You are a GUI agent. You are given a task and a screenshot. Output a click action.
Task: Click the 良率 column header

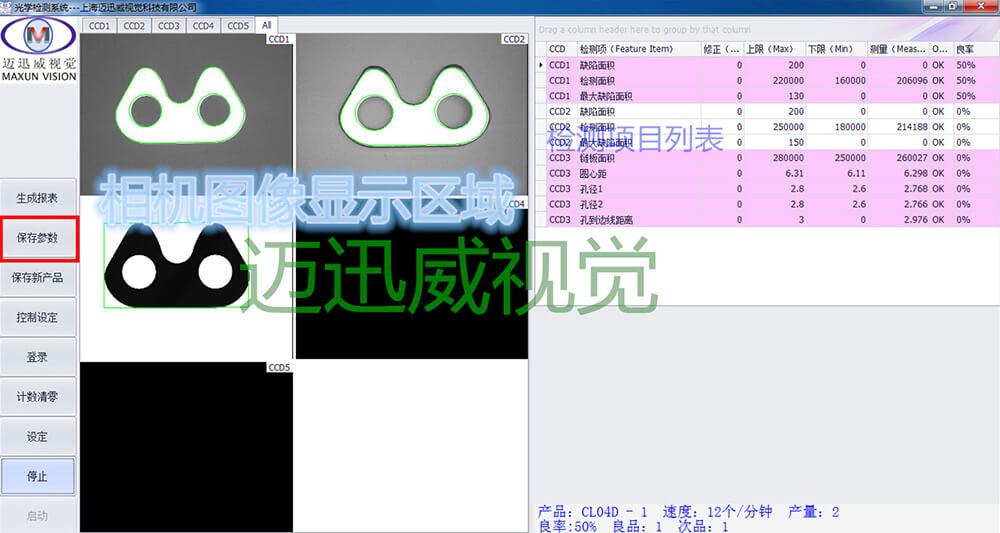tap(965, 49)
